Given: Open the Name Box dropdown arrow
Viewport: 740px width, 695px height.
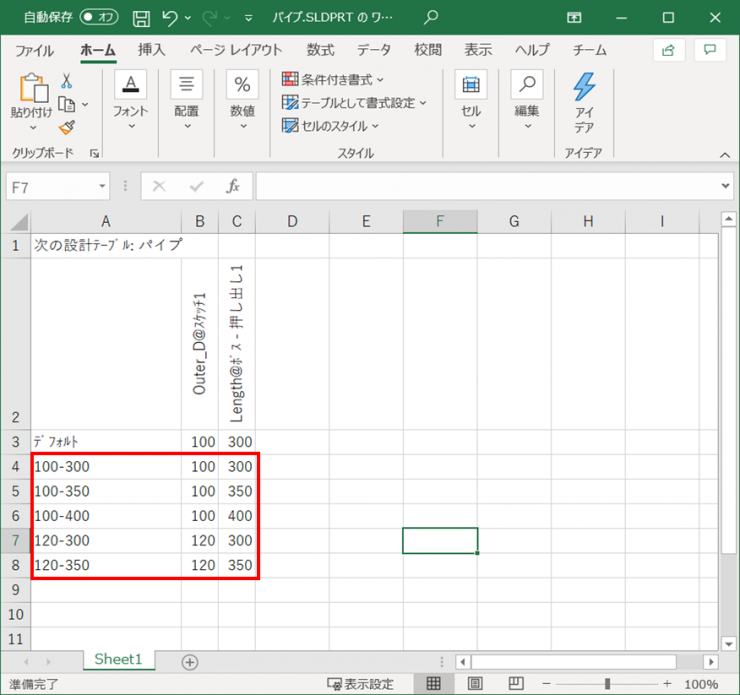Looking at the screenshot, I should point(103,186).
